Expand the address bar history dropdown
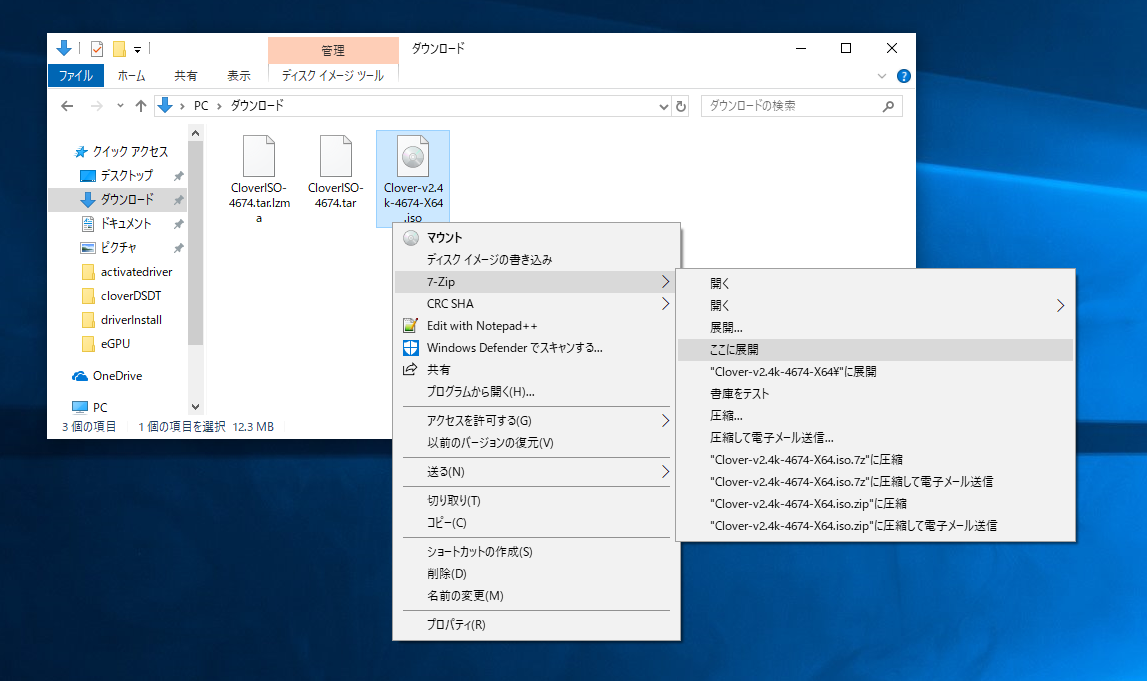Screen dimensions: 1147x681 [663, 106]
